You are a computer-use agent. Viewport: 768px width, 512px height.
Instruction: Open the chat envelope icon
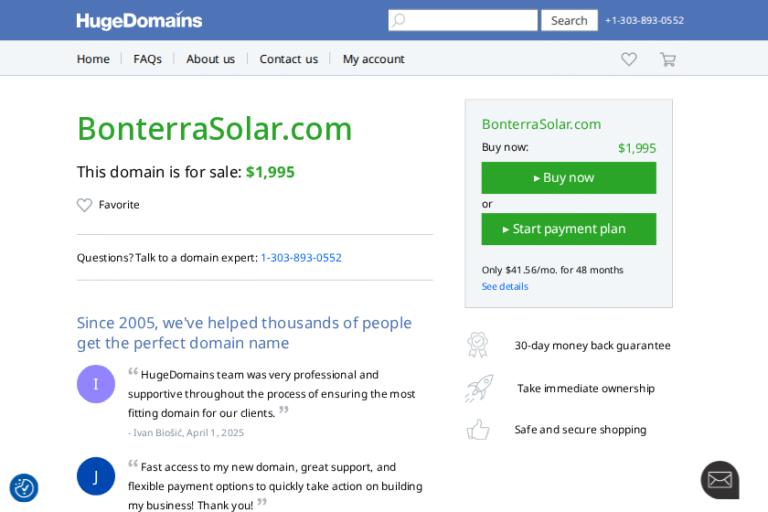pyautogui.click(x=720, y=480)
